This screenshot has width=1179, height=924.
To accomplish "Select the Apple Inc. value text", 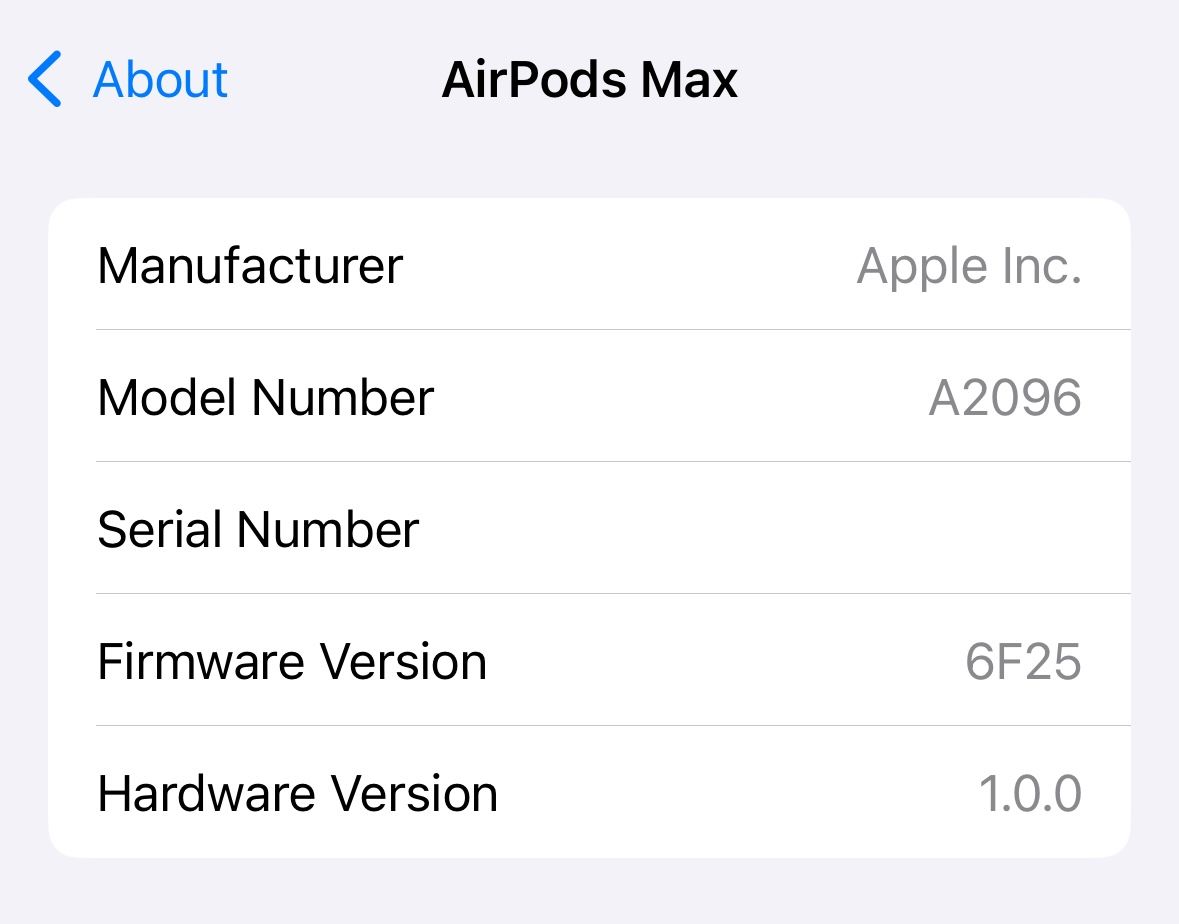I will pyautogui.click(x=969, y=266).
